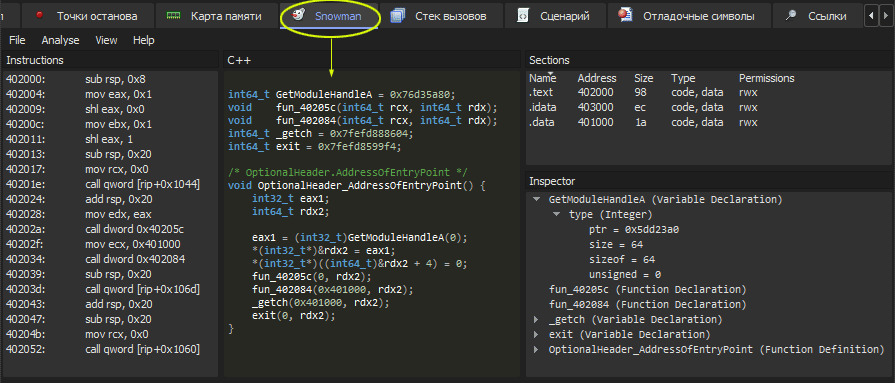Click the fun_402084(0x401000, rdx2) call in code
The height and width of the screenshot is (383, 895).
332,290
